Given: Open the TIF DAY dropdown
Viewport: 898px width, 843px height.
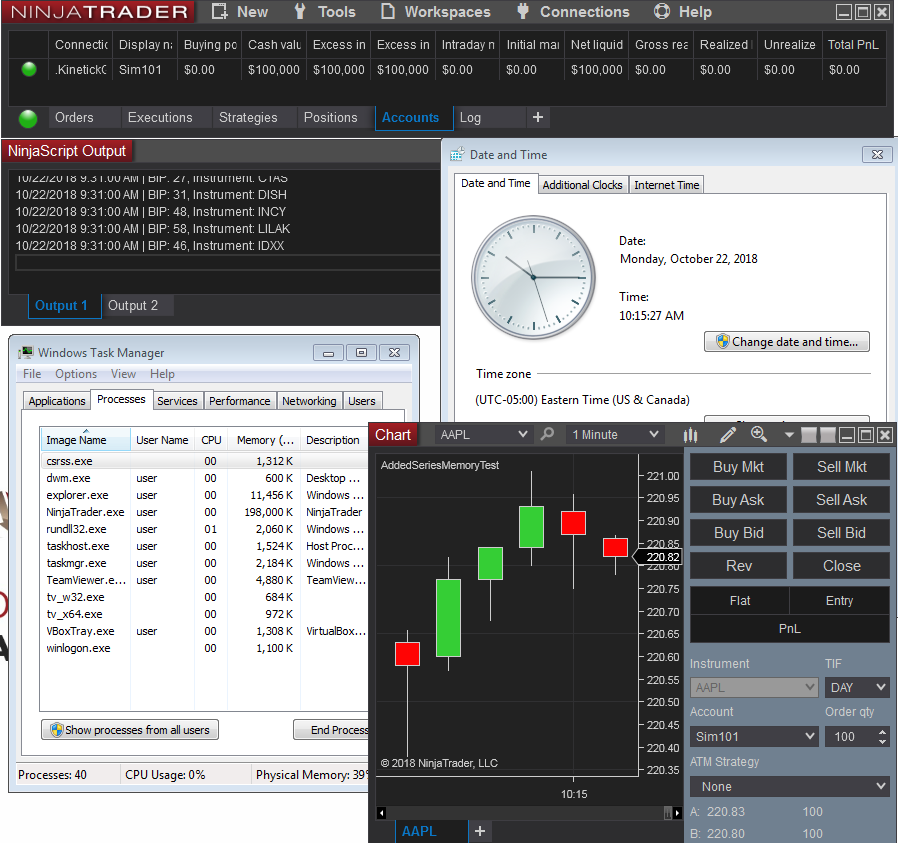Looking at the screenshot, I should pyautogui.click(x=857, y=687).
